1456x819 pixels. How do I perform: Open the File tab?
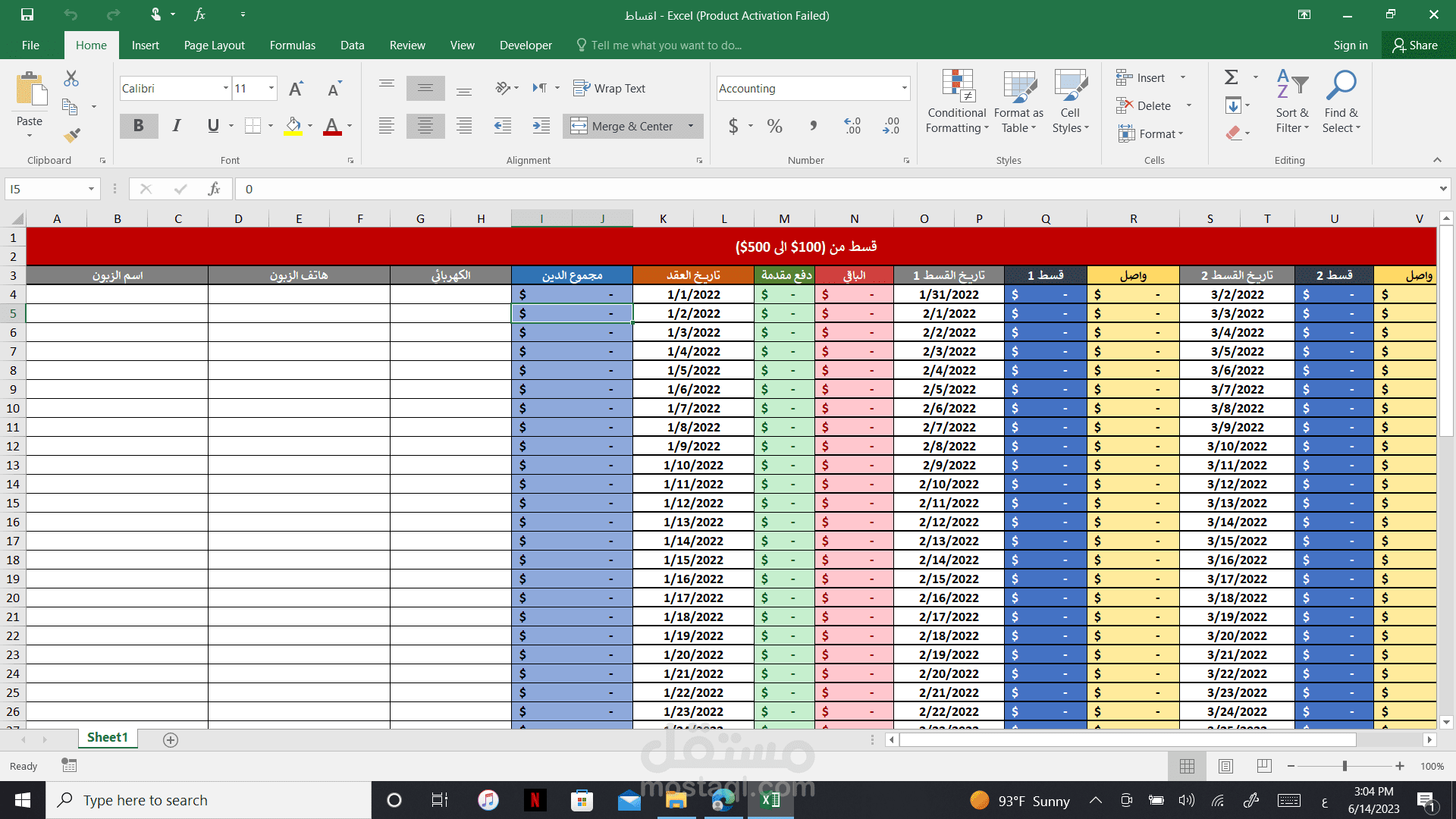tap(30, 45)
